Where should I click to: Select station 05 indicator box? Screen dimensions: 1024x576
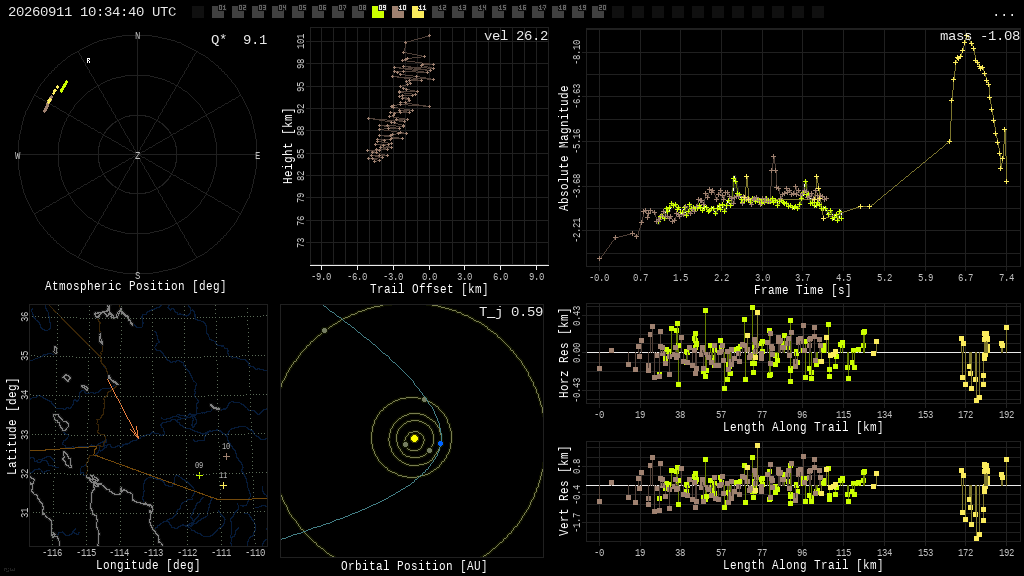298,12
